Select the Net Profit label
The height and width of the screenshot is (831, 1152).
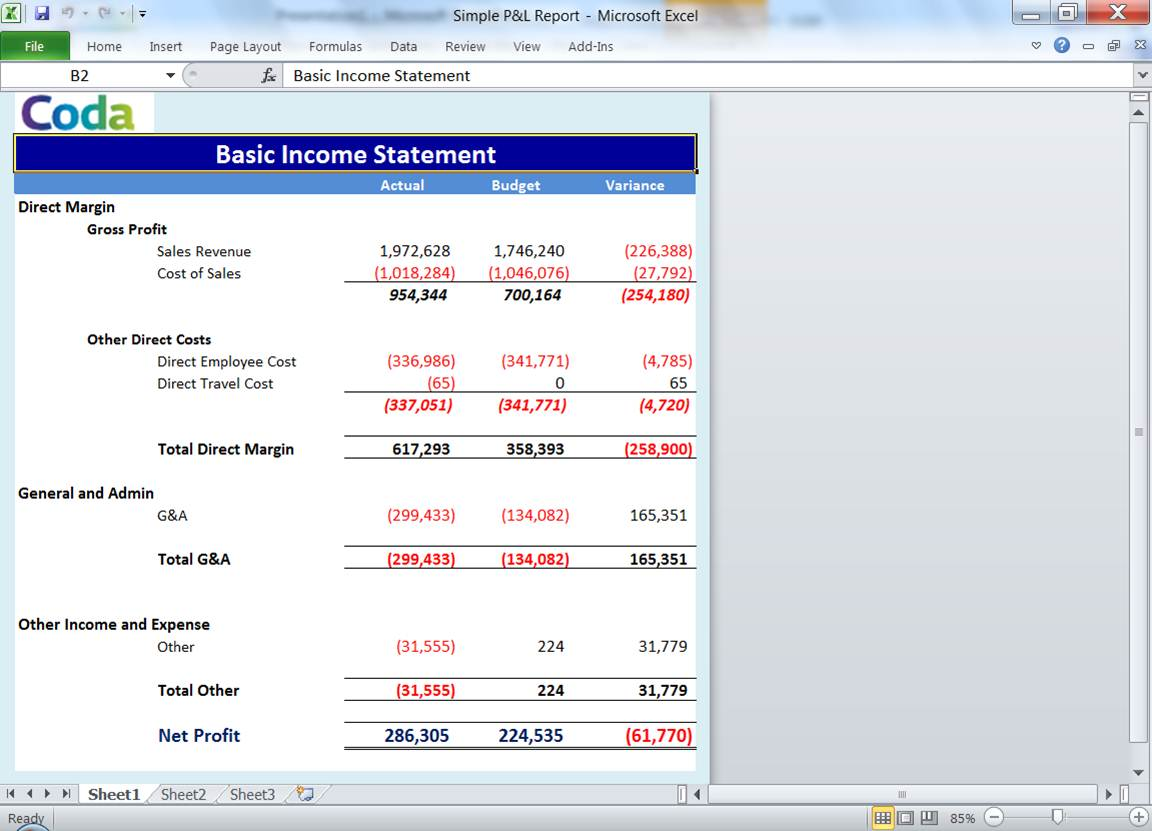click(x=199, y=735)
